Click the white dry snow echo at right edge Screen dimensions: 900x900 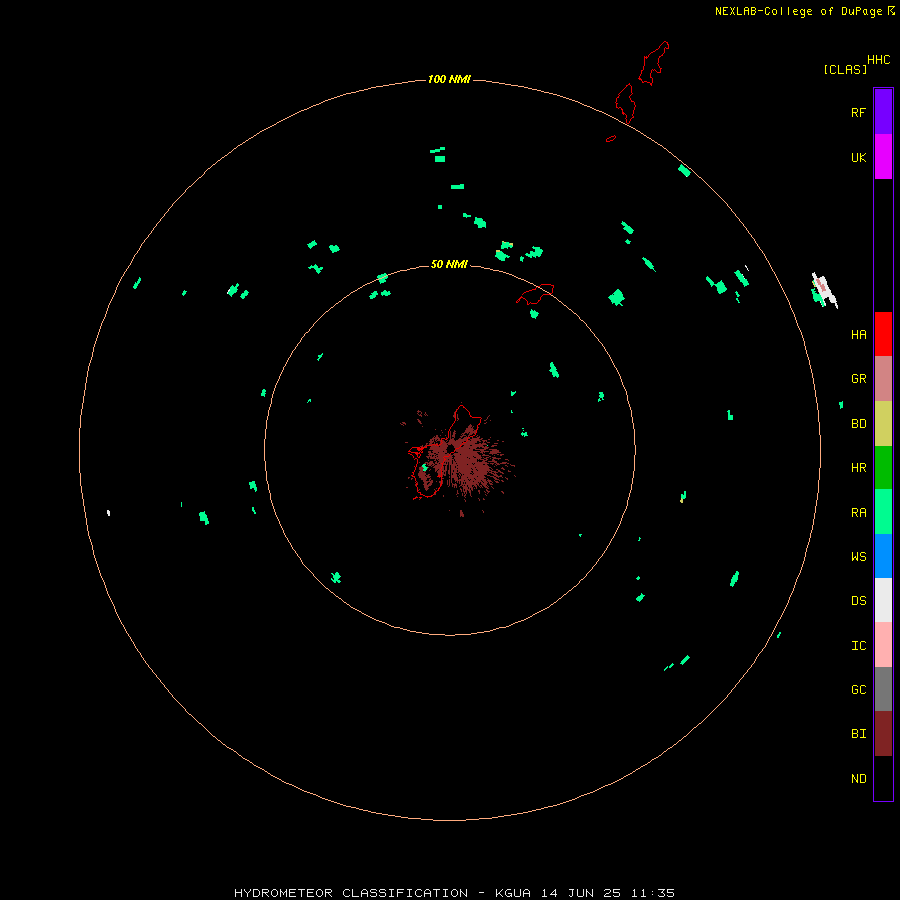(x=825, y=290)
